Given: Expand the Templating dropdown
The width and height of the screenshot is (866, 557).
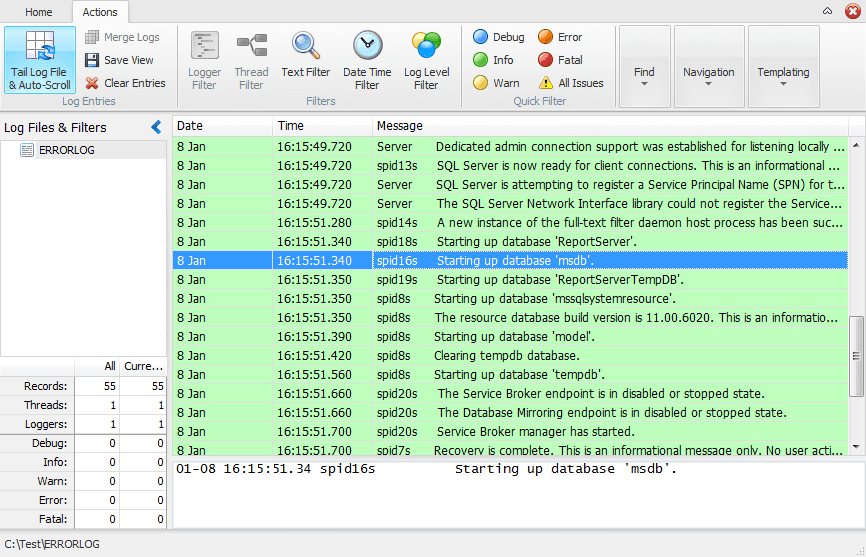Looking at the screenshot, I should pos(783,66).
